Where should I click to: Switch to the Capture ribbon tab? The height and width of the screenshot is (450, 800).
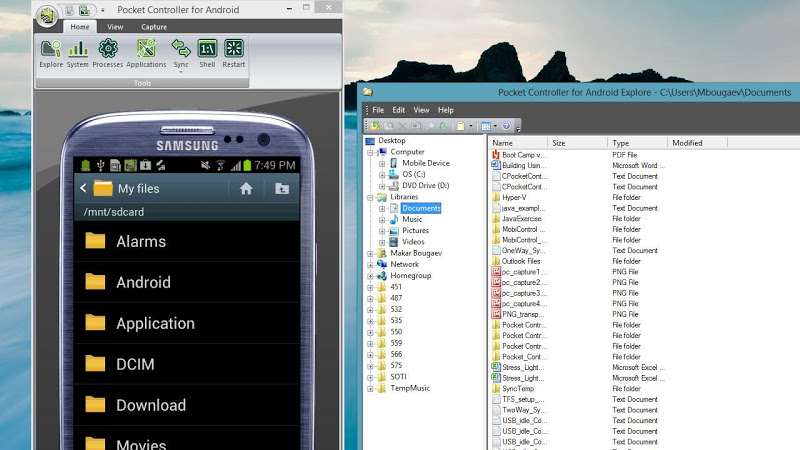coord(154,27)
